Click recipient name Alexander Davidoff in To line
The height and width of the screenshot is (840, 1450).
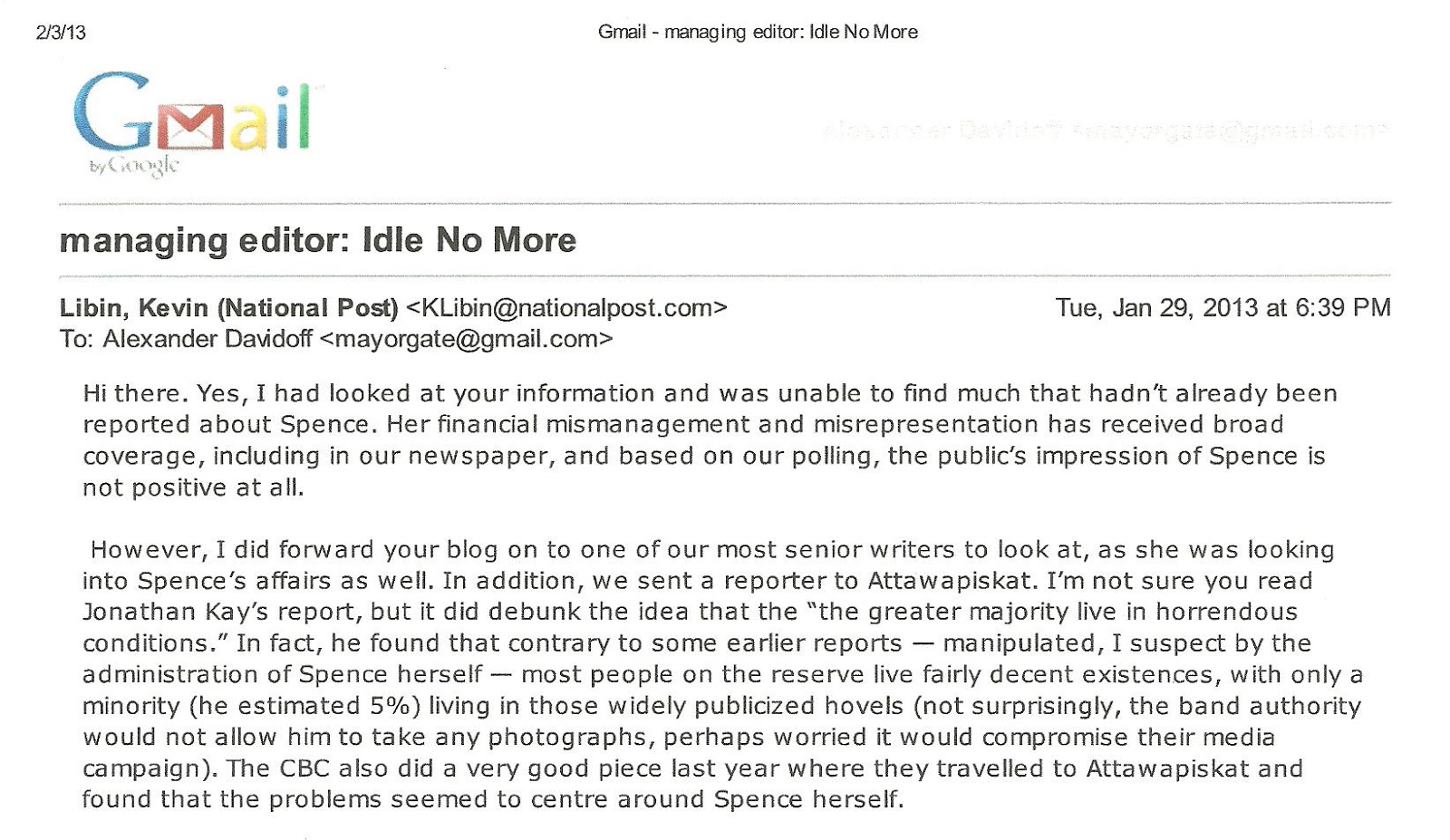click(x=208, y=339)
